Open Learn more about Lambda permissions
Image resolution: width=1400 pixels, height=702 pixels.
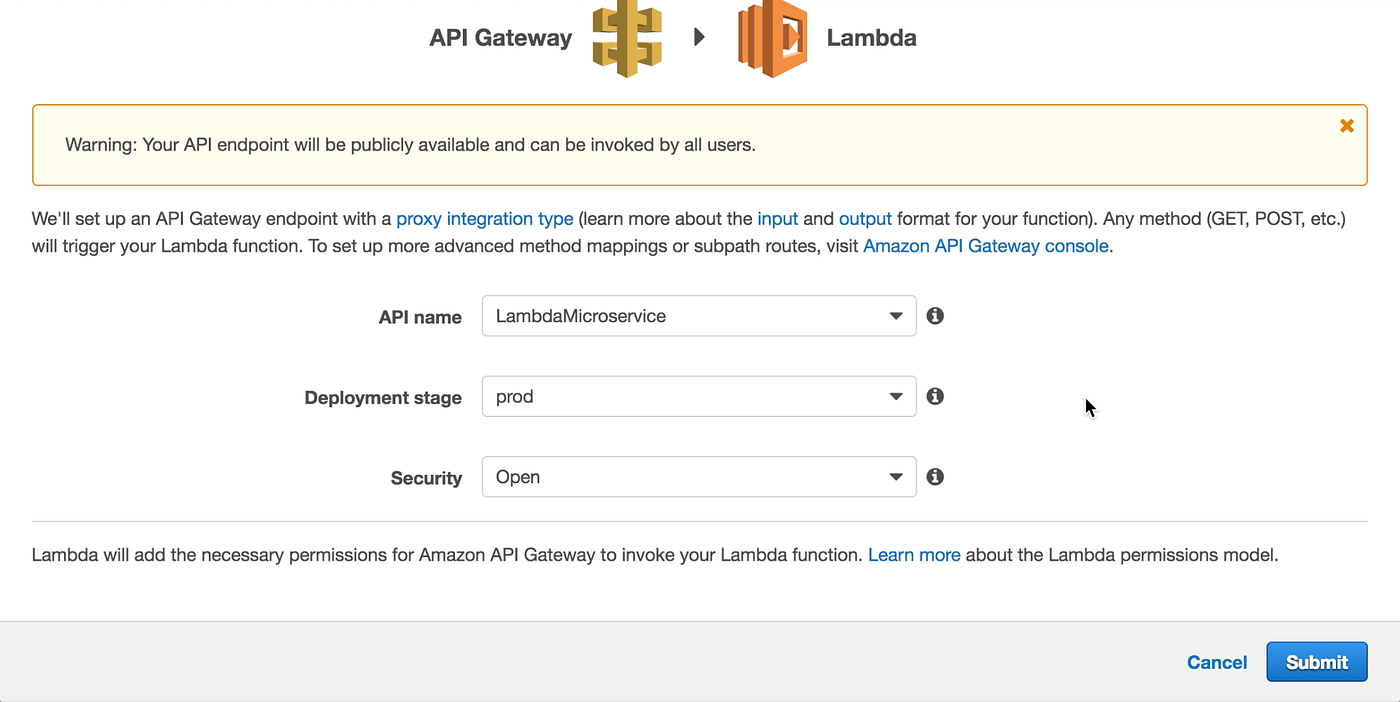tap(914, 554)
